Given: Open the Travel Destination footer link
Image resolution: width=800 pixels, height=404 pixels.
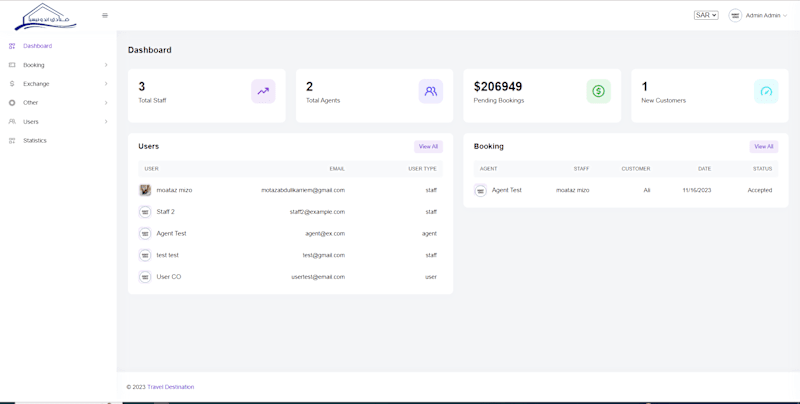Looking at the screenshot, I should click(x=170, y=387).
